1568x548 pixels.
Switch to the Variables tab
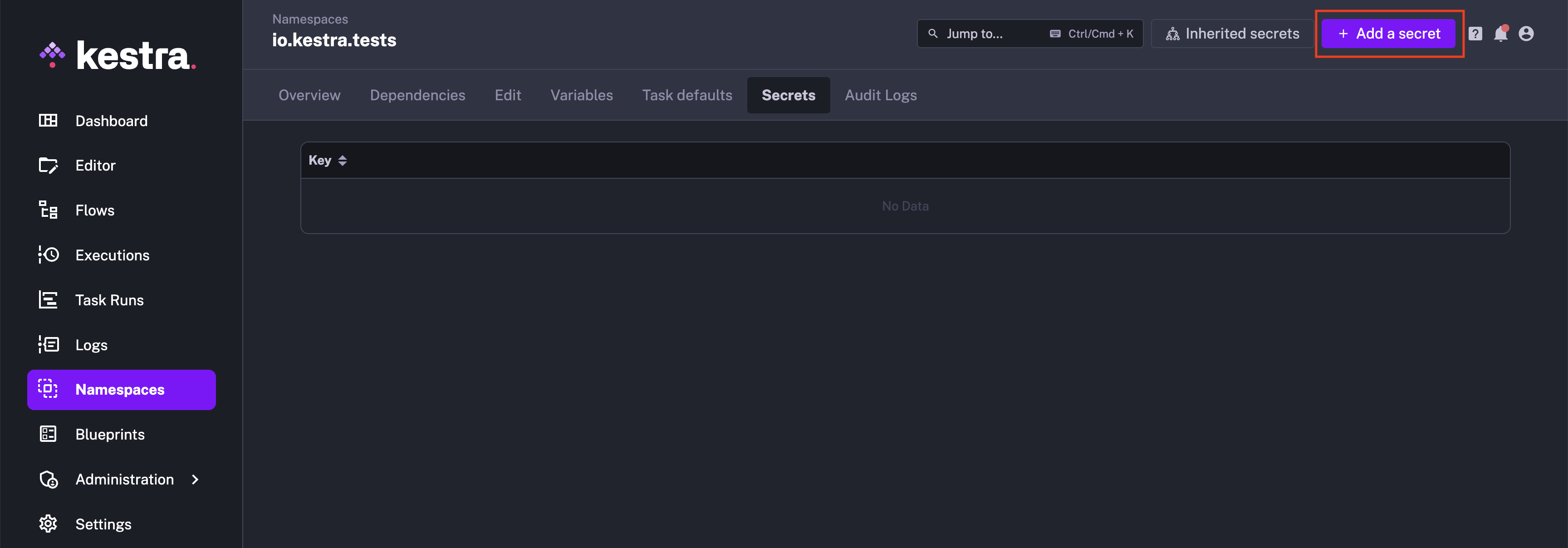point(581,95)
